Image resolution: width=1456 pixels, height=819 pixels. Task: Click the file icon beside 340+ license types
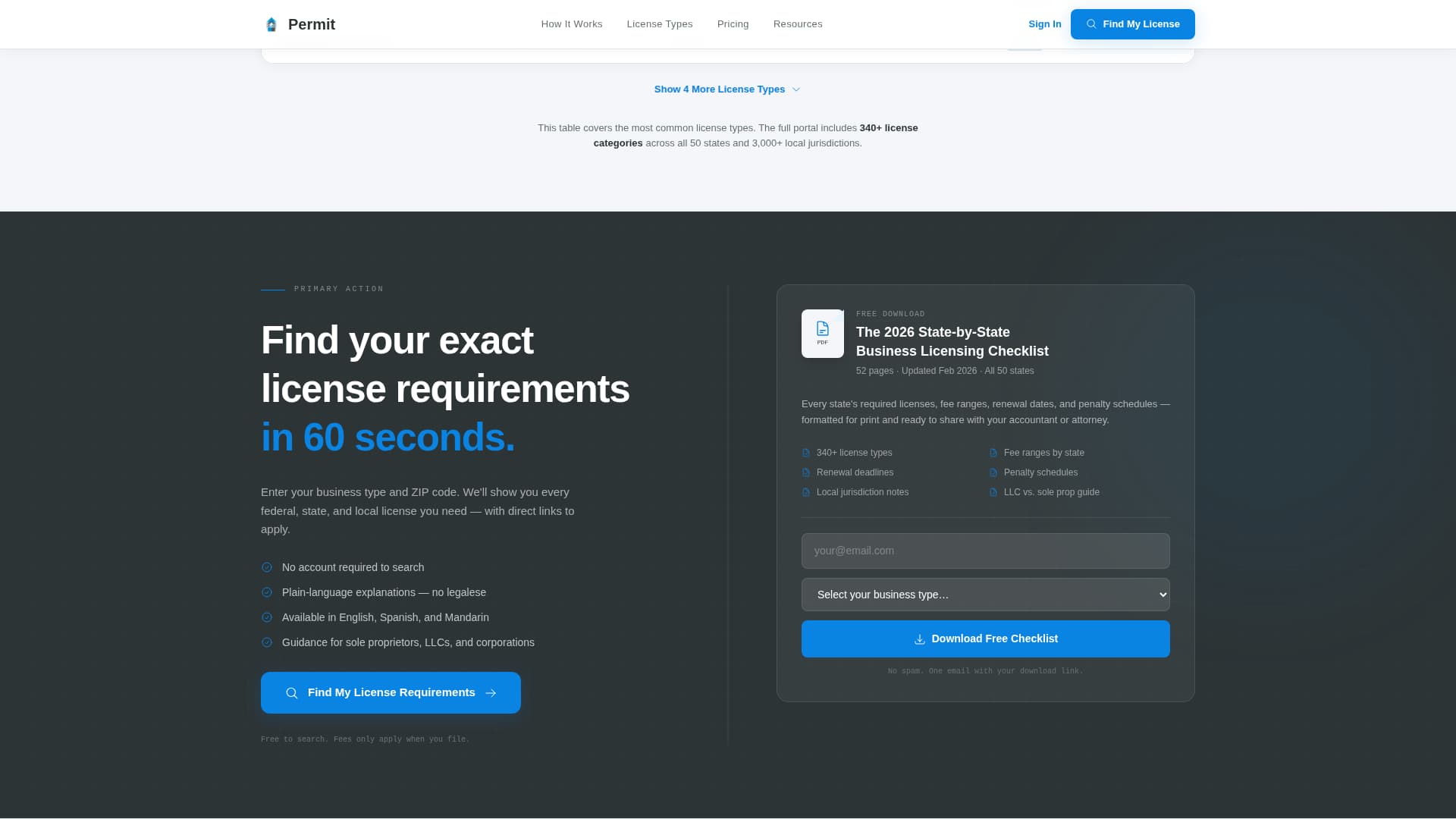click(806, 453)
